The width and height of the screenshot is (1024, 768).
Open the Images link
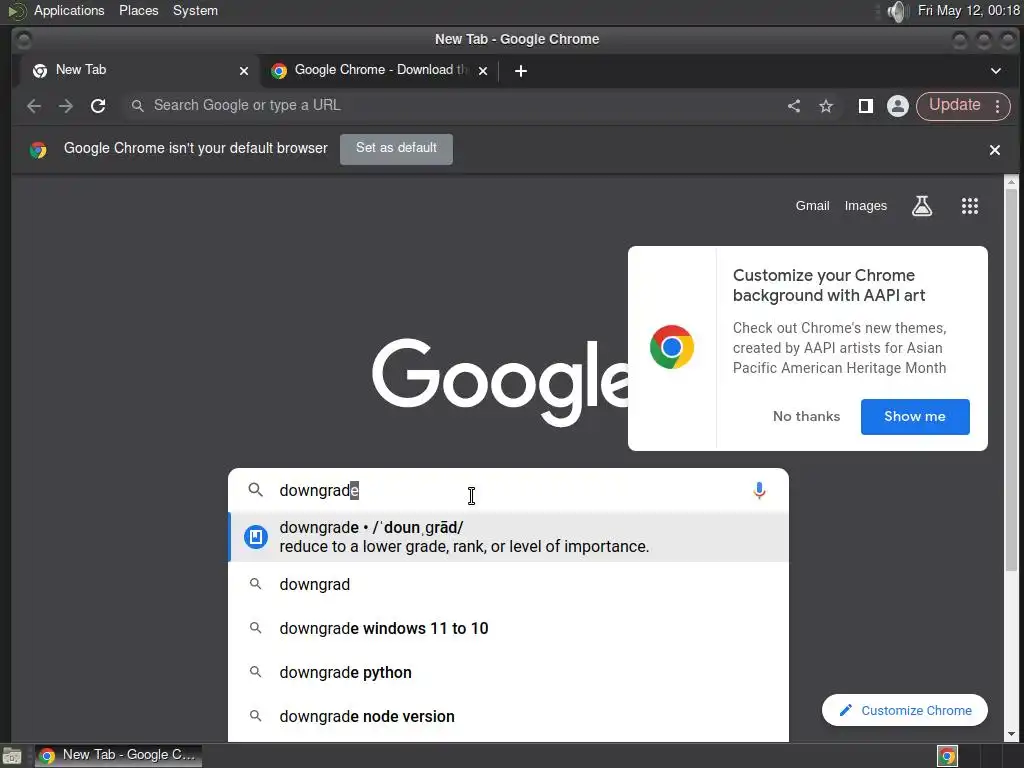tap(865, 206)
